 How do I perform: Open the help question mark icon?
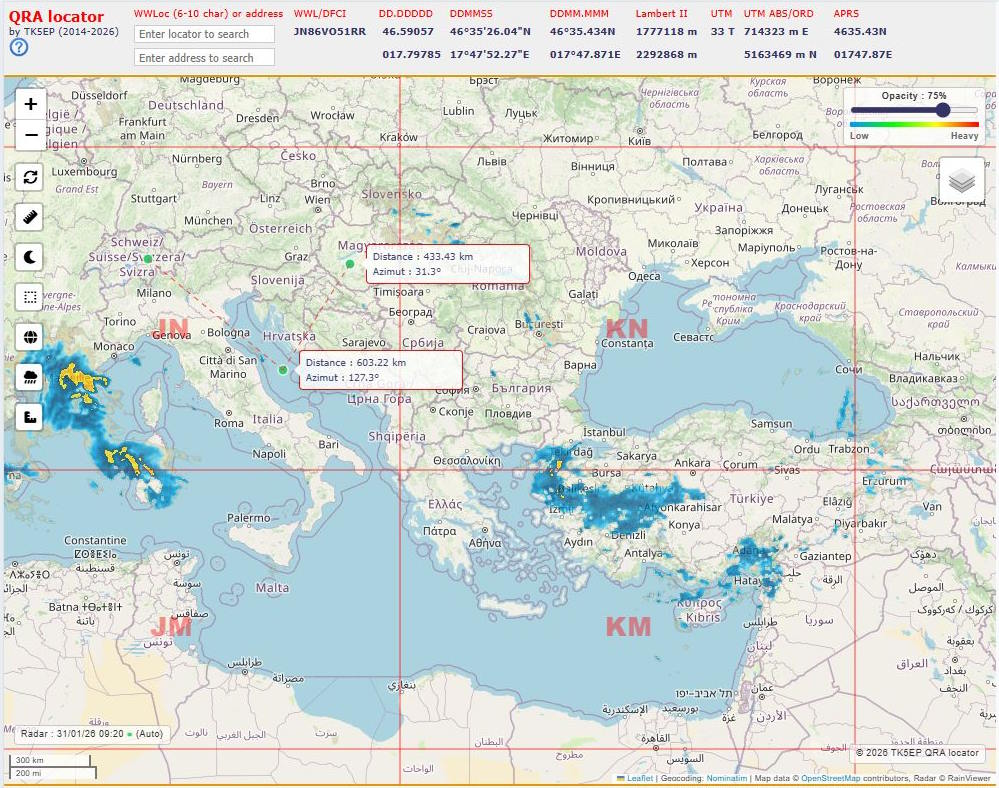(x=19, y=48)
